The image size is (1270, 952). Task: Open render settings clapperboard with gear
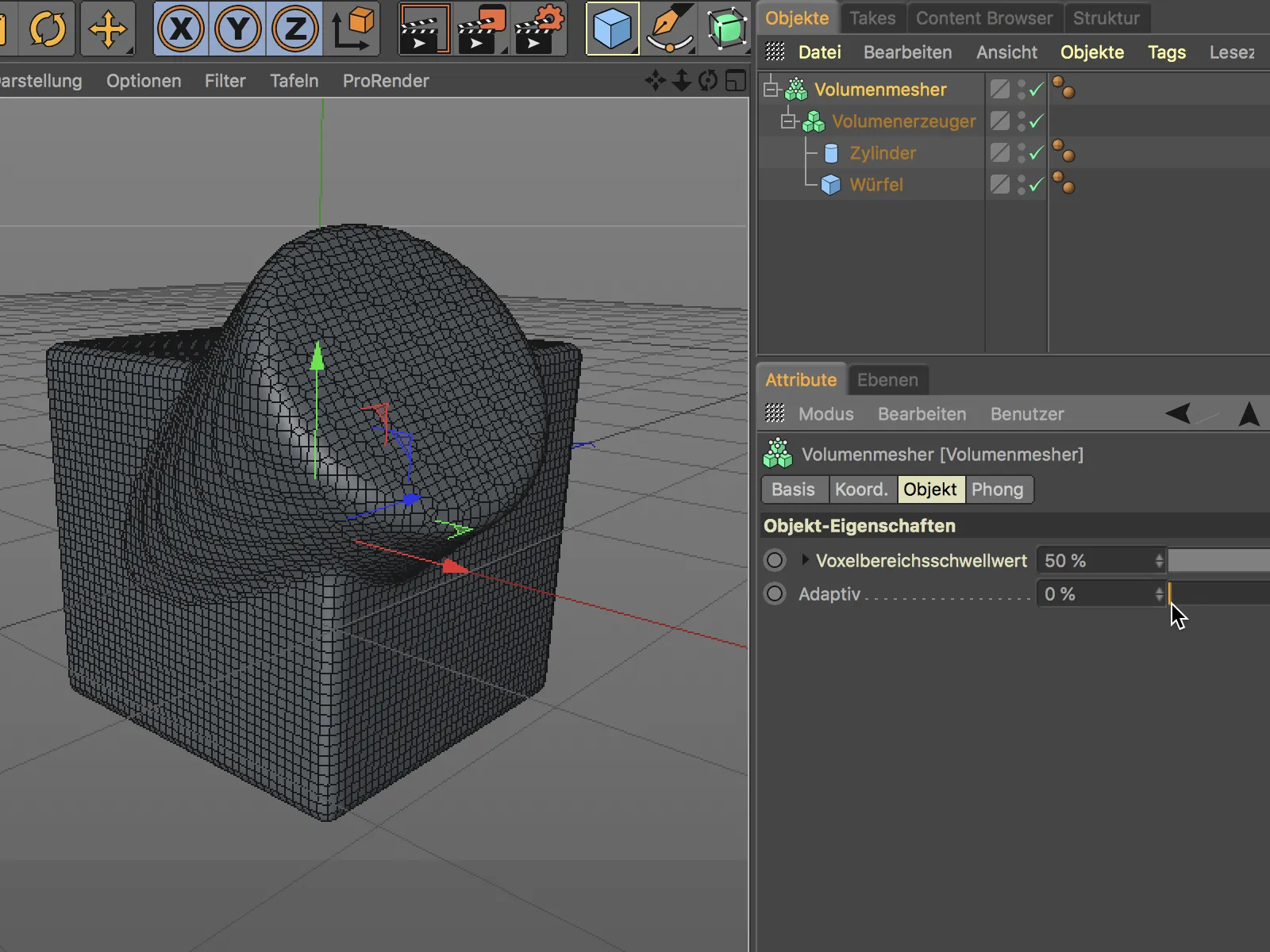(540, 29)
